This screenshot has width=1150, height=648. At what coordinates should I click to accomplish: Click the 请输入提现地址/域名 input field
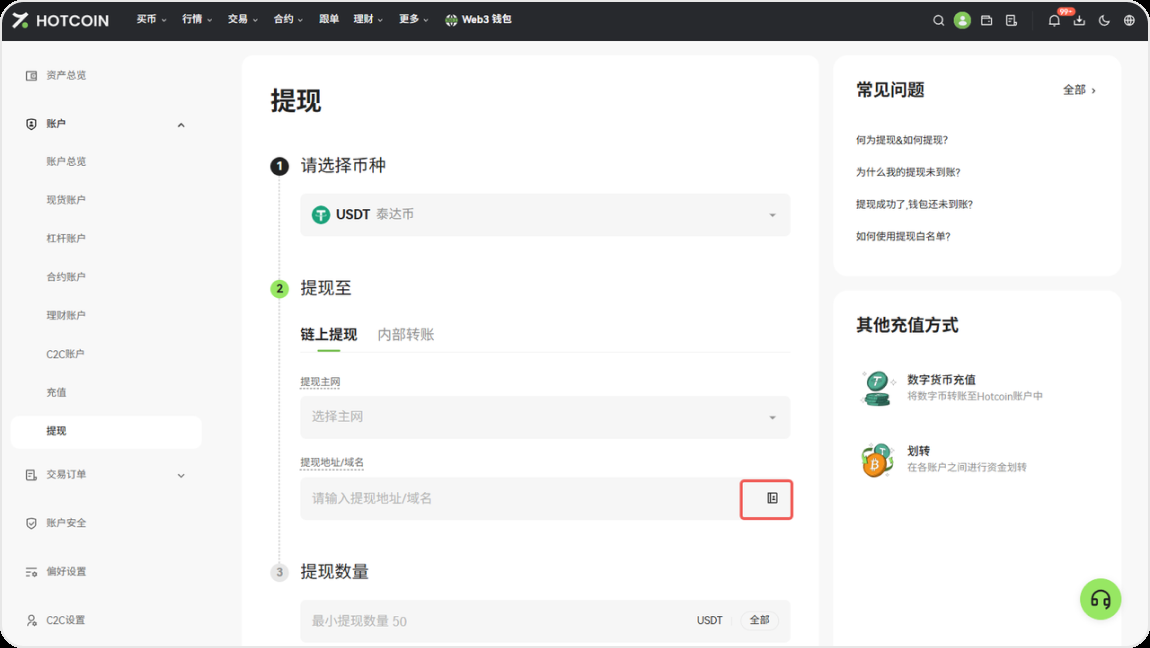520,498
